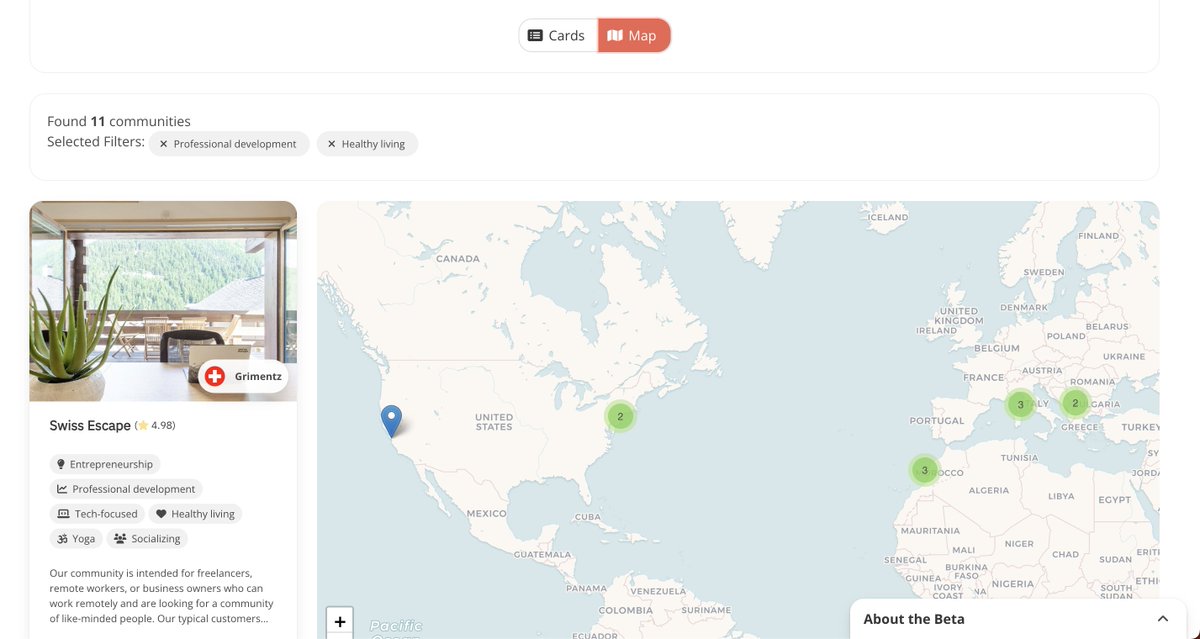Select the Map tab in the view switcher
Viewport: 1200px width, 639px height.
[x=634, y=35]
